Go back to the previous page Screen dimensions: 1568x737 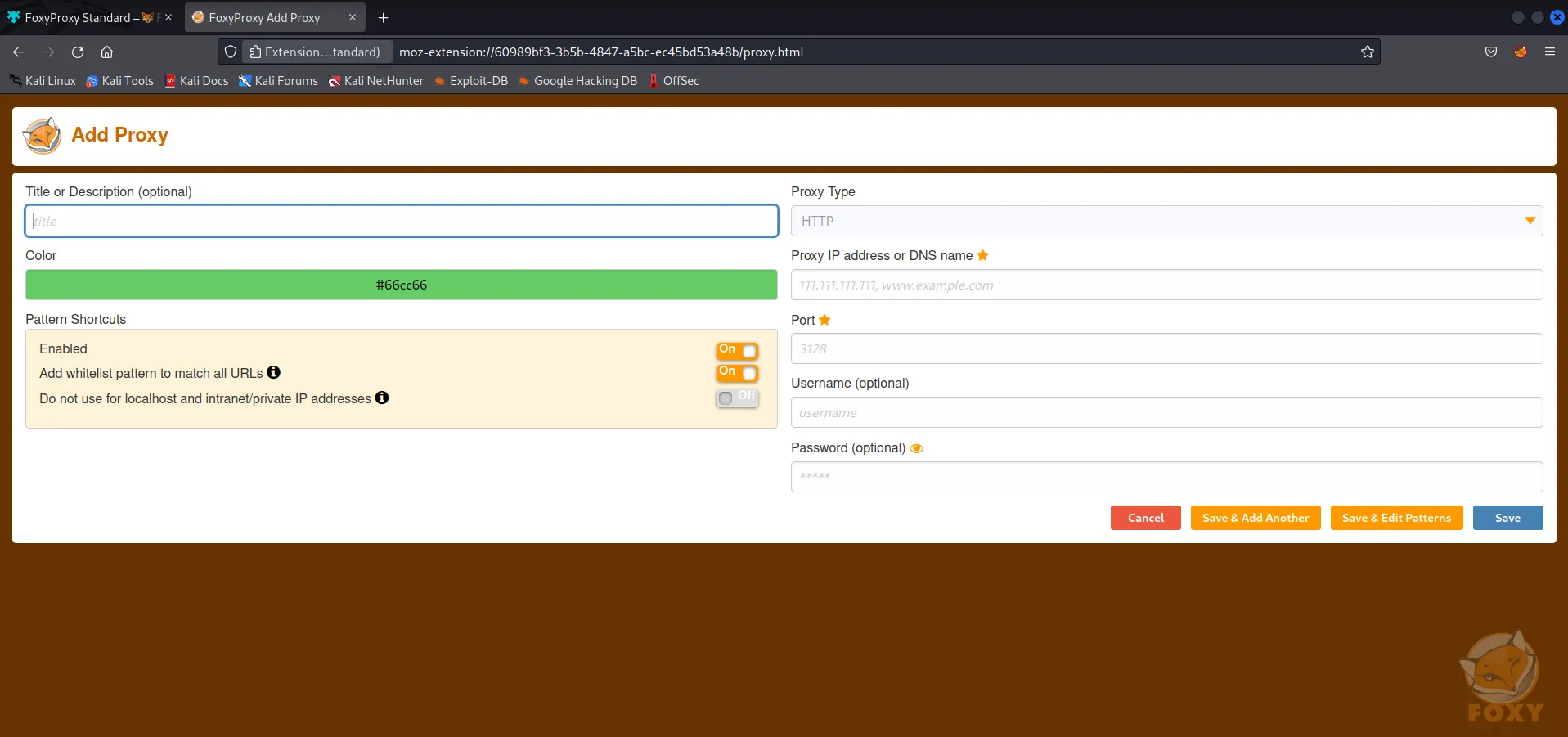[19, 52]
